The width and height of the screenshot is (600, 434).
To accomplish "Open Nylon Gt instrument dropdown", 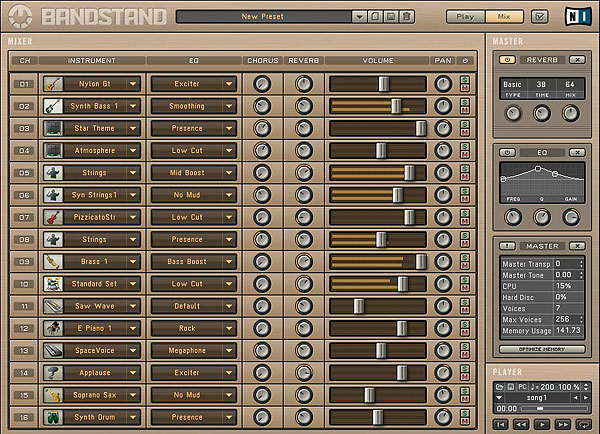I will tap(133, 84).
